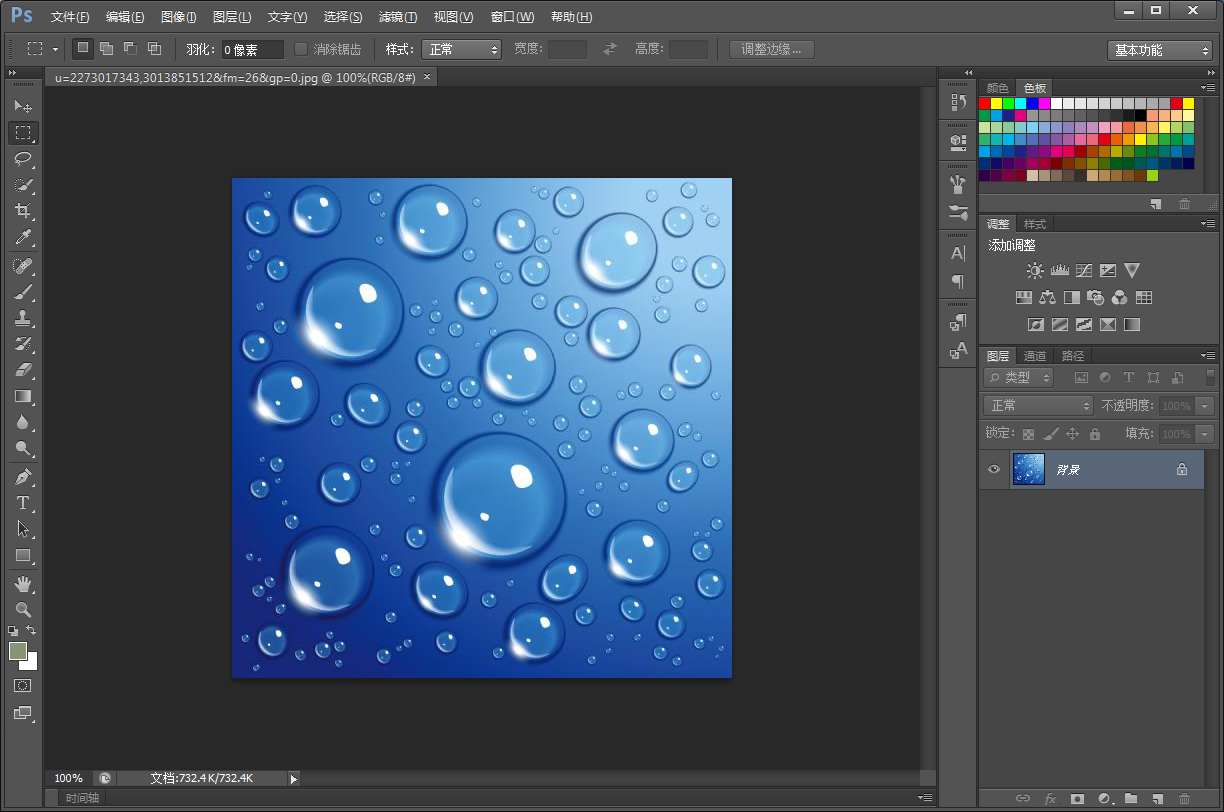Select the Hand tool
1224x812 pixels.
[23, 583]
